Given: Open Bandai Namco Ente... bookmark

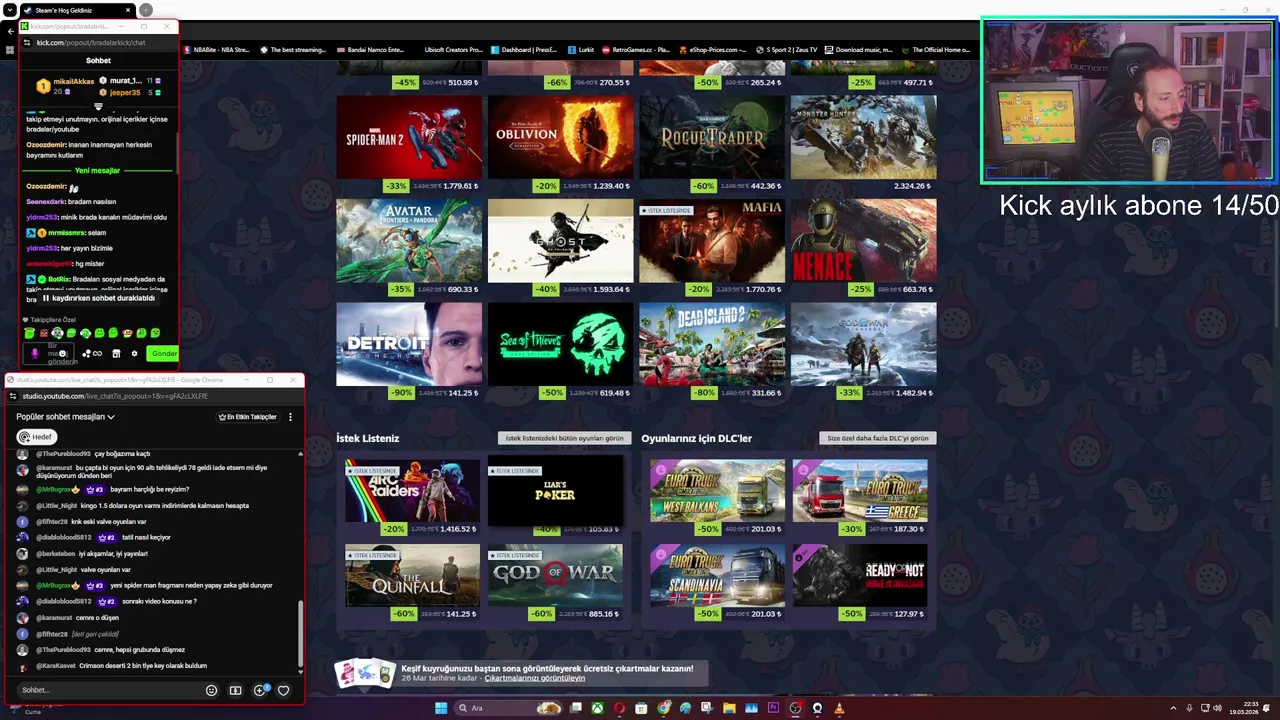Looking at the screenshot, I should pos(369,49).
